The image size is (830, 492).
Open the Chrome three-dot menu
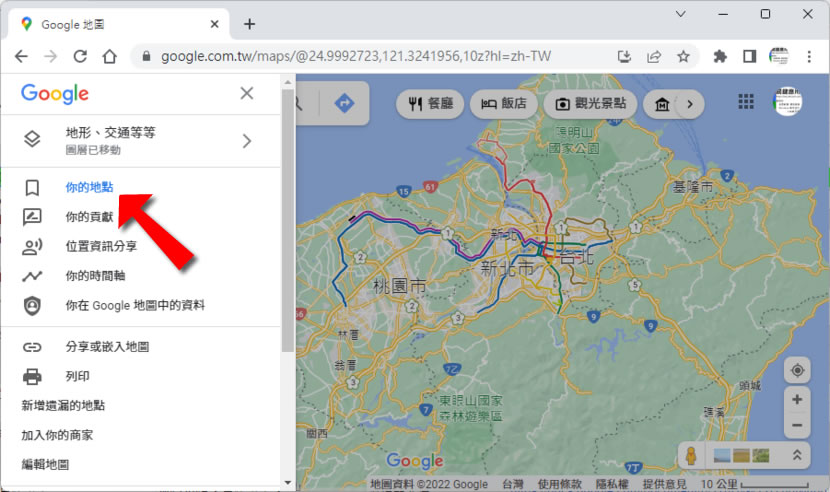tap(809, 56)
